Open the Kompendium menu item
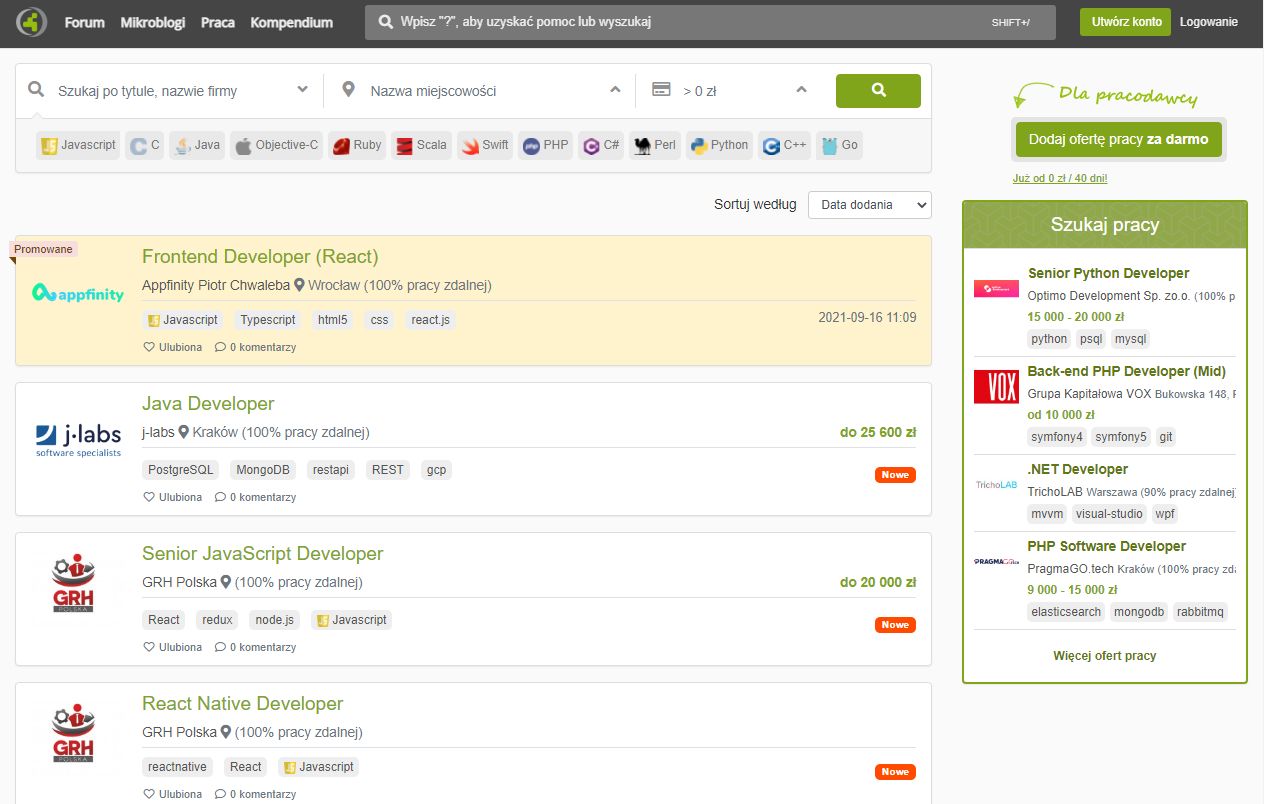1264x804 pixels. (292, 22)
